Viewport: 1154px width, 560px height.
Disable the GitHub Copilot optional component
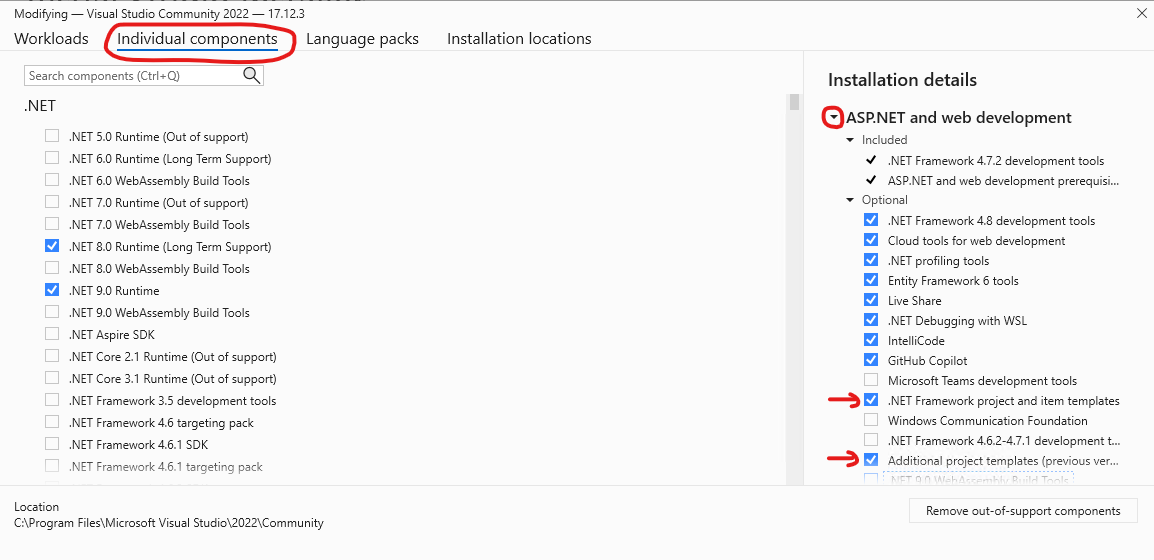(x=871, y=361)
